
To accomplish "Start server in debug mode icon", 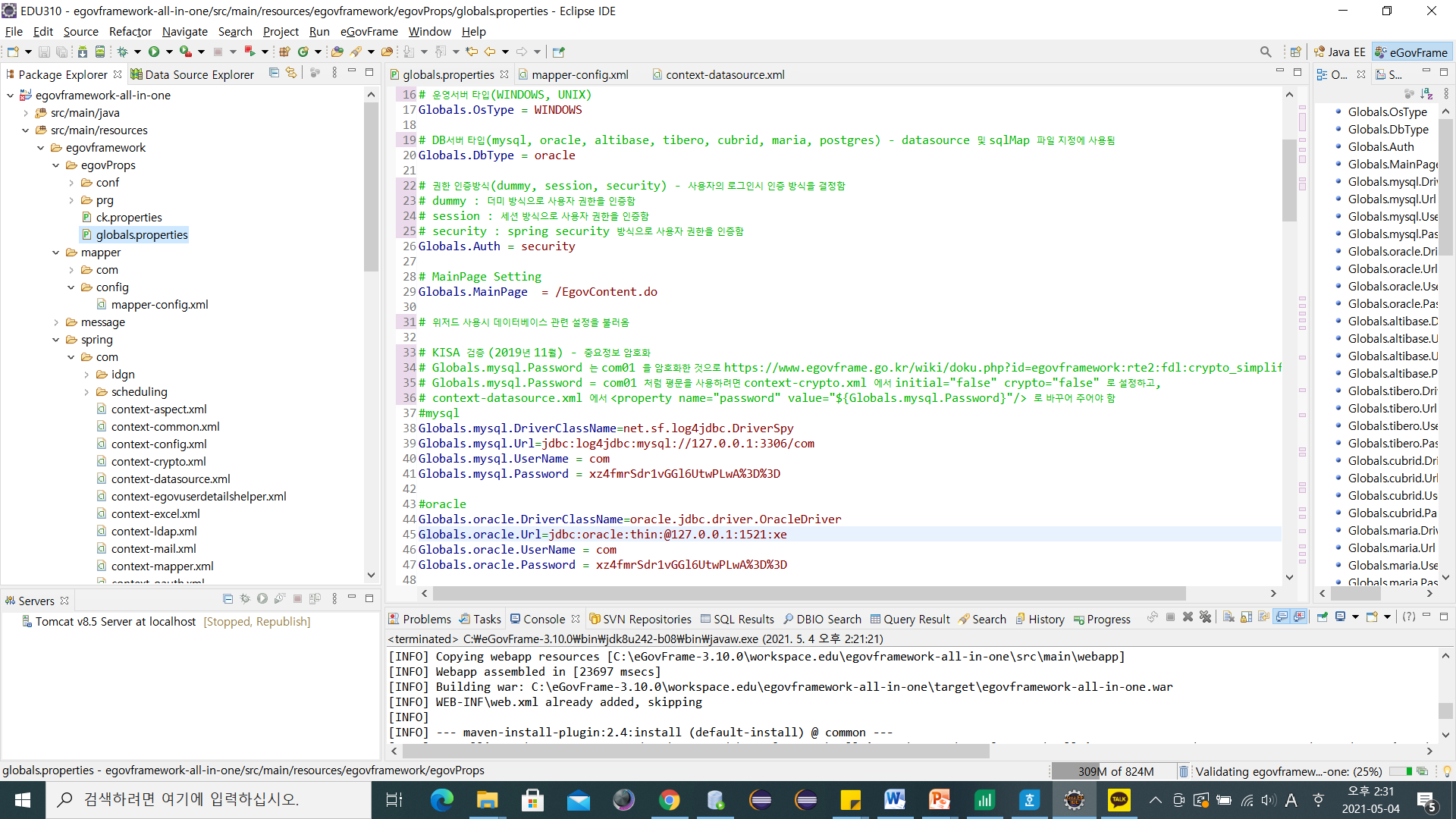I will coord(245,599).
